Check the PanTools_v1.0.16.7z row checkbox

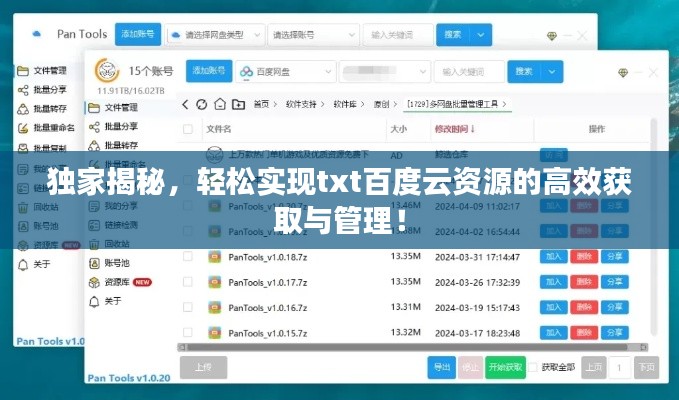[188, 307]
